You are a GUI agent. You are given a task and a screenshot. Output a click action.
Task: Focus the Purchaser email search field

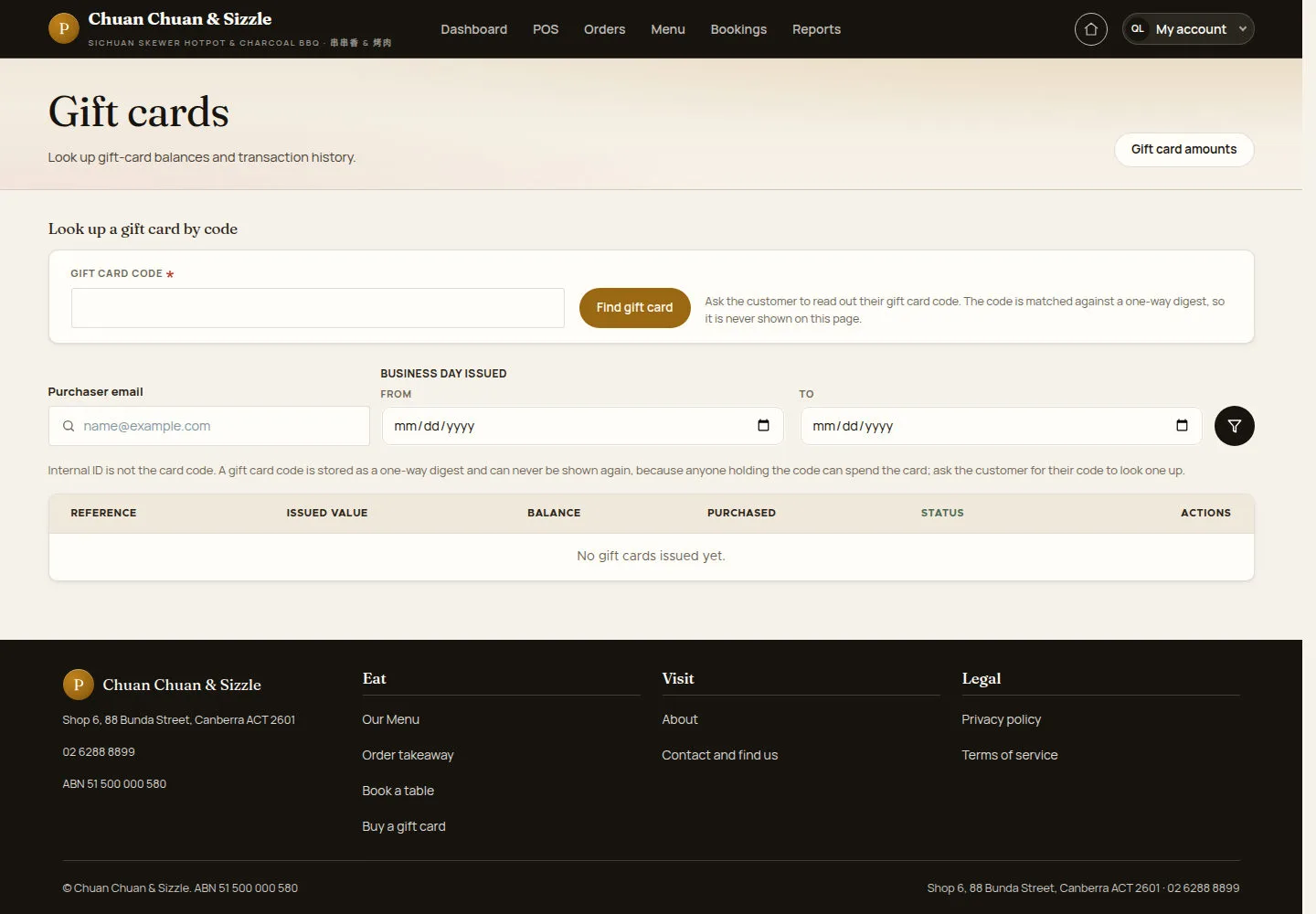(208, 426)
